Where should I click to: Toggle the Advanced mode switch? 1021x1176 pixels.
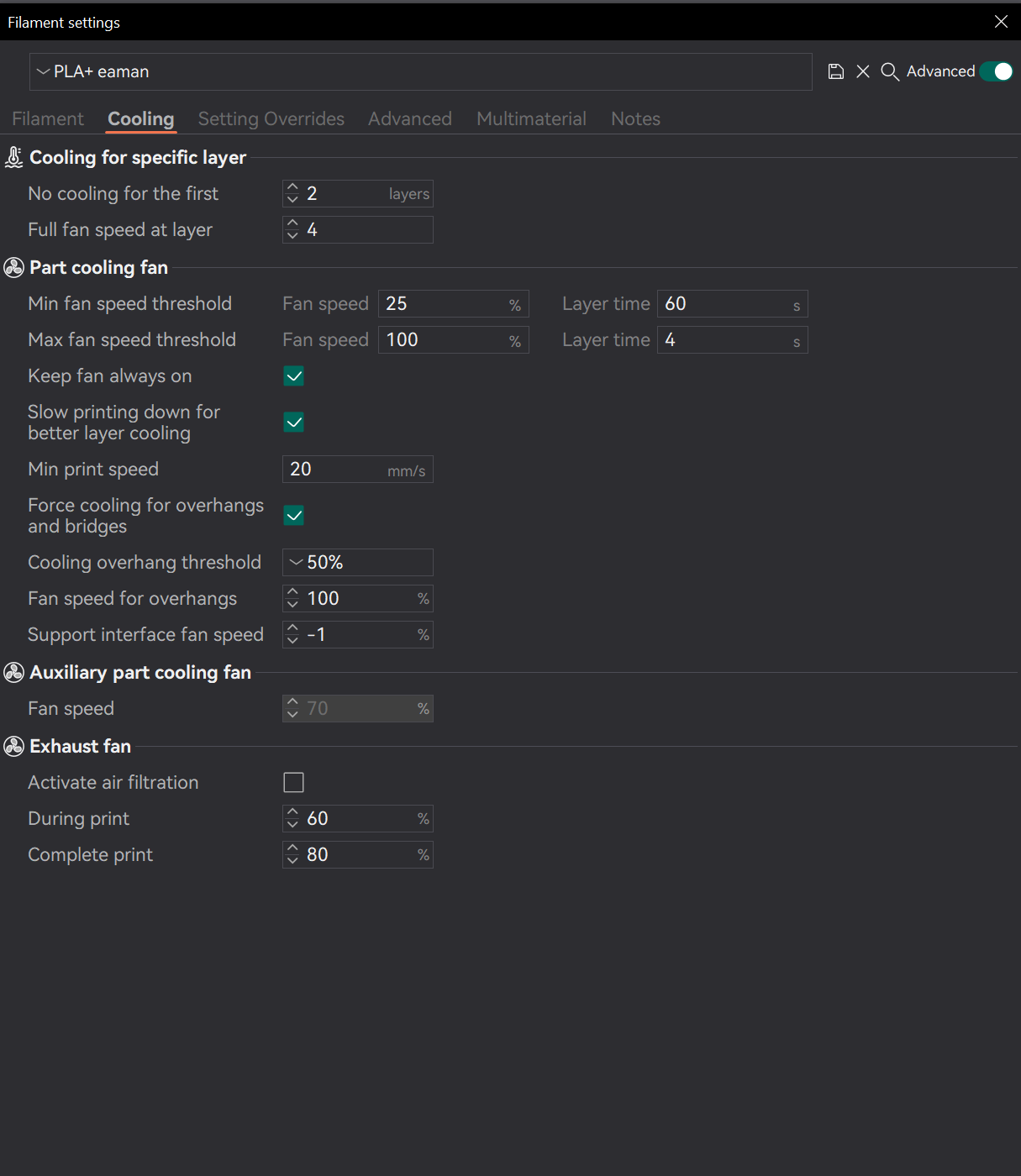click(997, 71)
